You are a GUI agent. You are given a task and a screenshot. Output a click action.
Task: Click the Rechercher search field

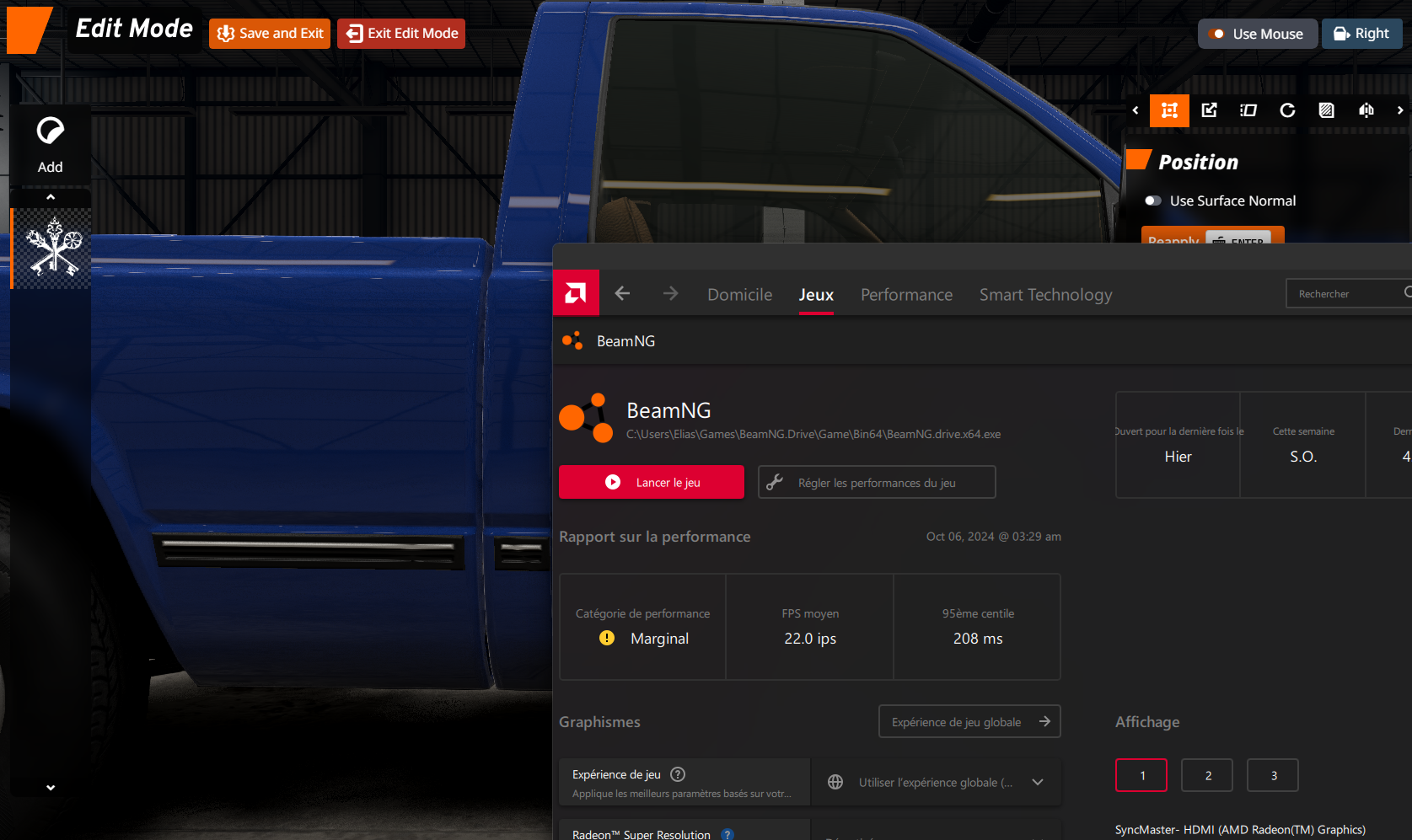(1349, 293)
